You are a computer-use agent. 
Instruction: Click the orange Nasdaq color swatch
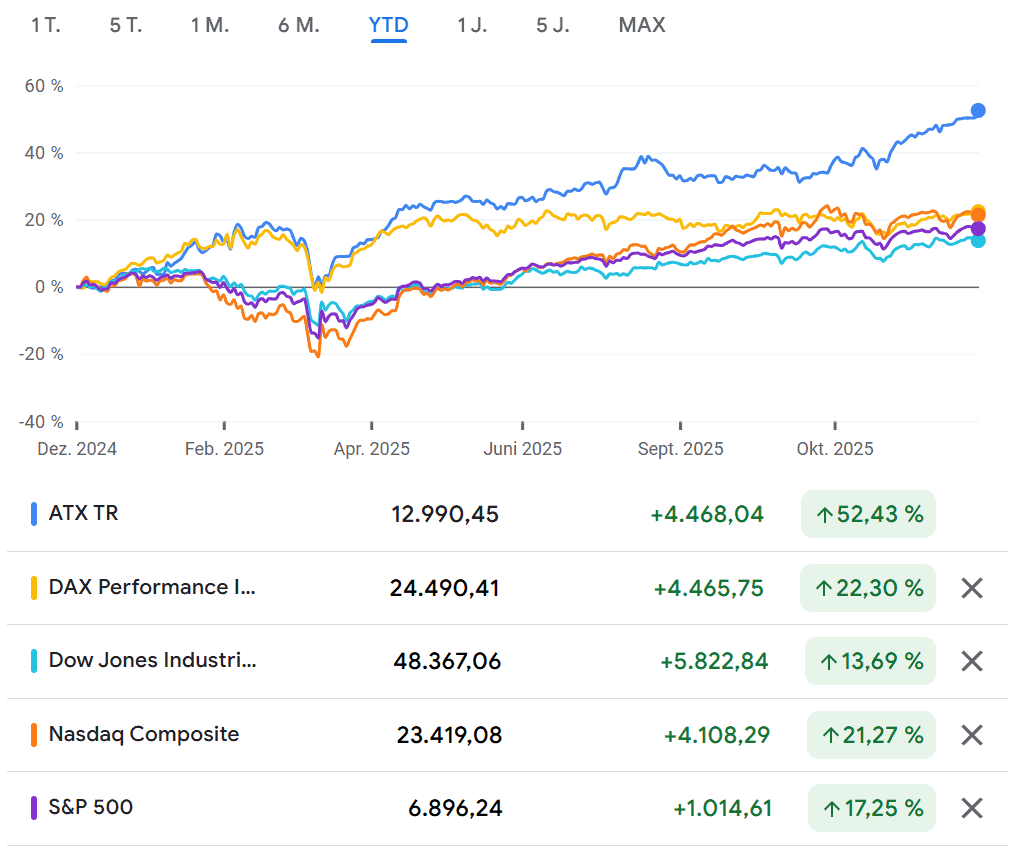(x=35, y=735)
